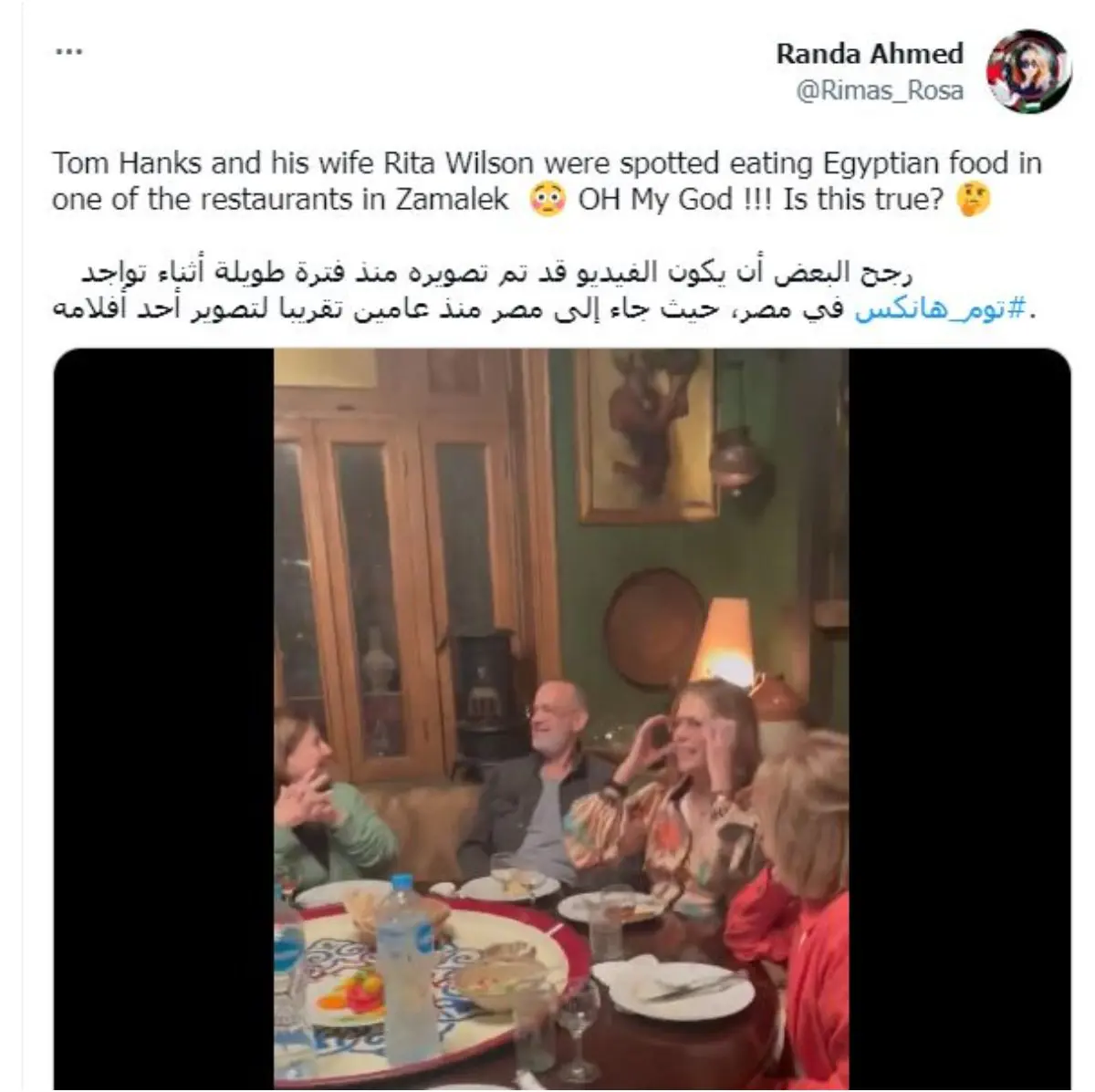
Task: Open Randa Ahmed's profile via display name
Action: (x=870, y=54)
